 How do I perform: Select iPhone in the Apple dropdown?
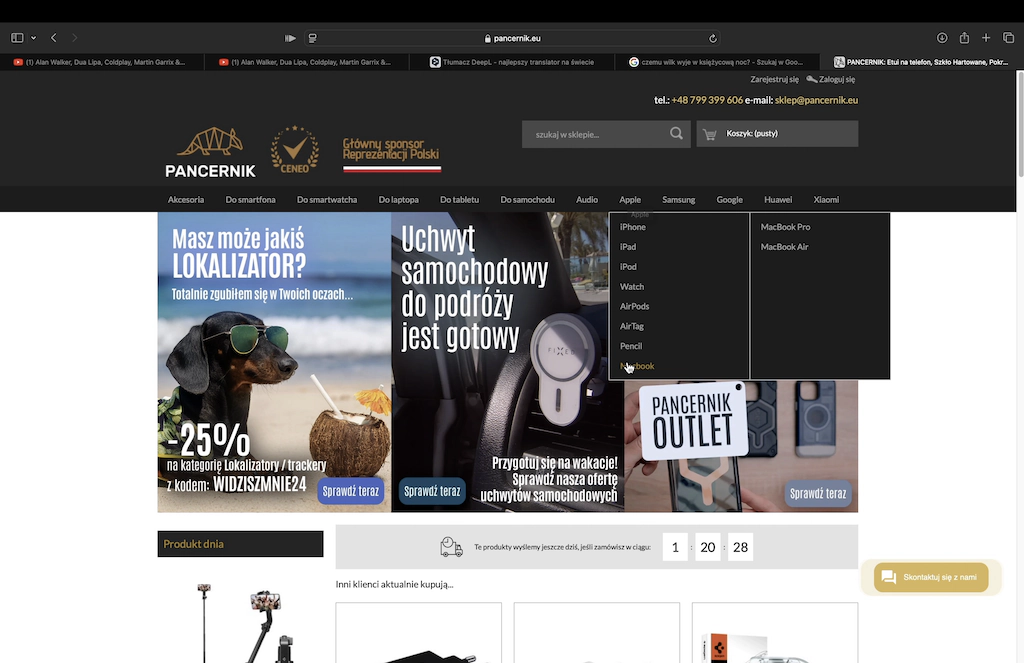click(633, 227)
